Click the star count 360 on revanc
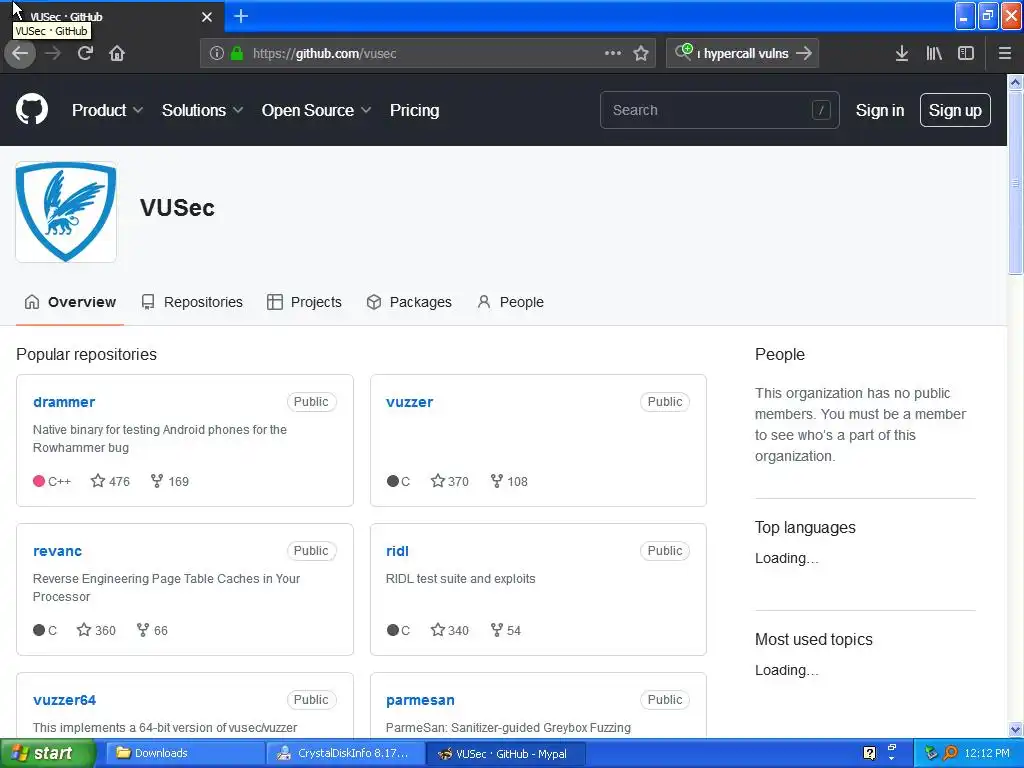 coord(97,630)
